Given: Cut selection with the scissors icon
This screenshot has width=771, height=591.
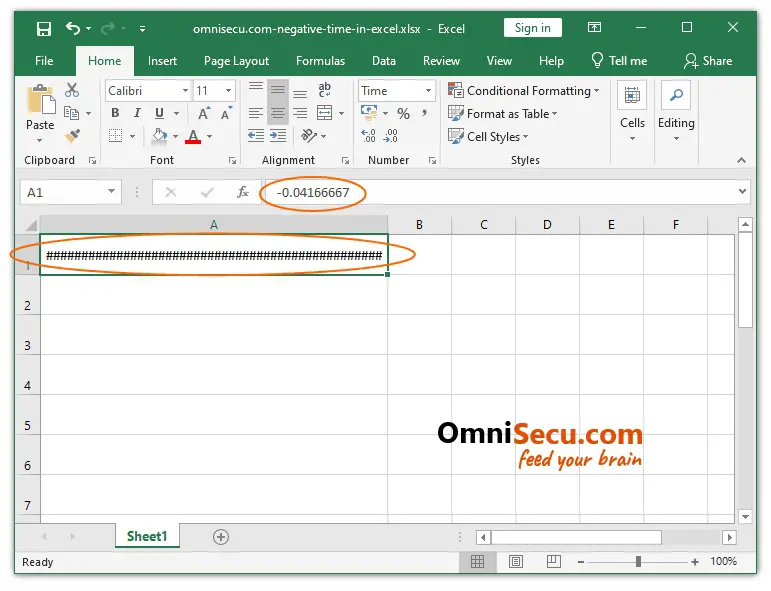Looking at the screenshot, I should [x=72, y=90].
